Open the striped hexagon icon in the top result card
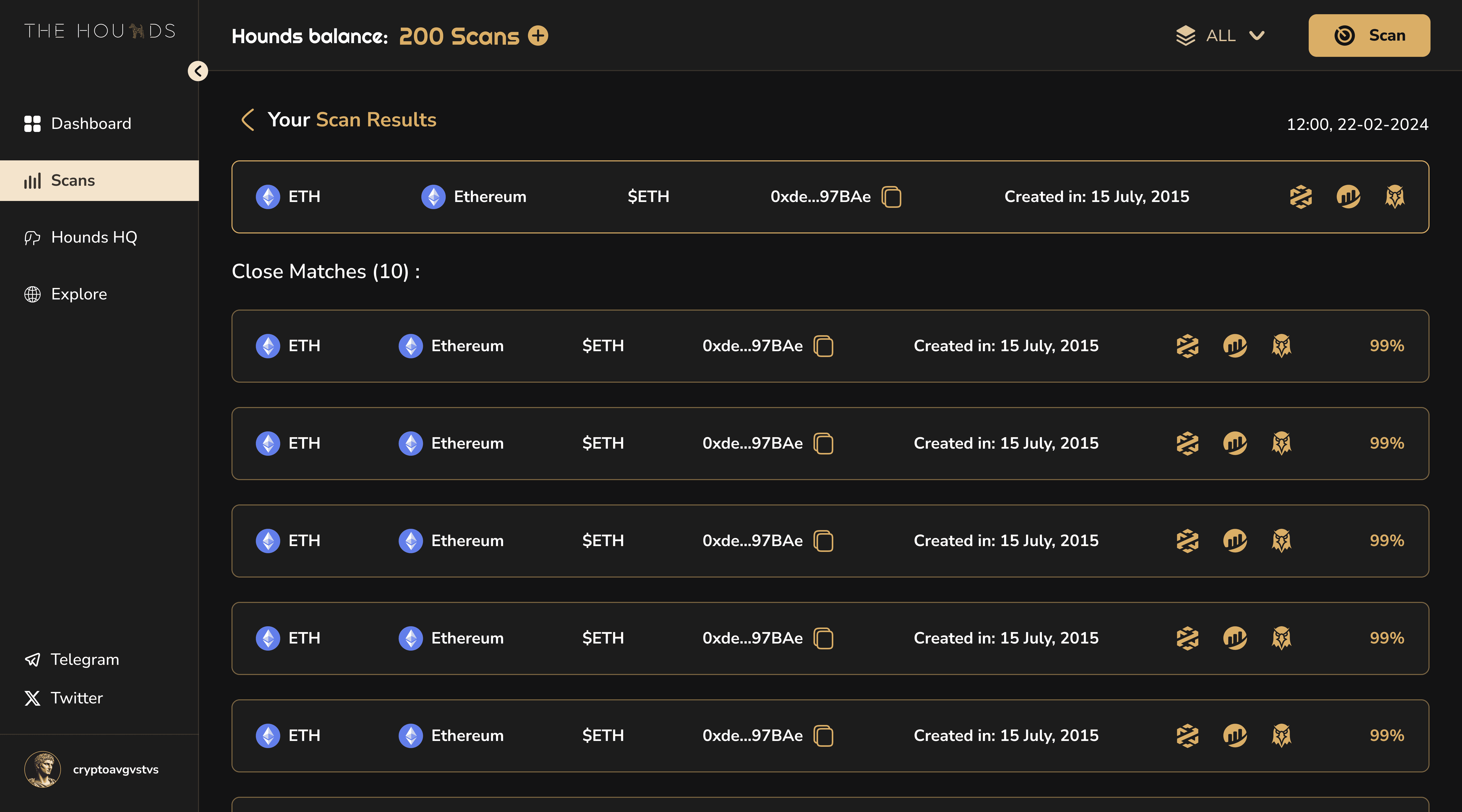This screenshot has width=1462, height=812. 1301,197
